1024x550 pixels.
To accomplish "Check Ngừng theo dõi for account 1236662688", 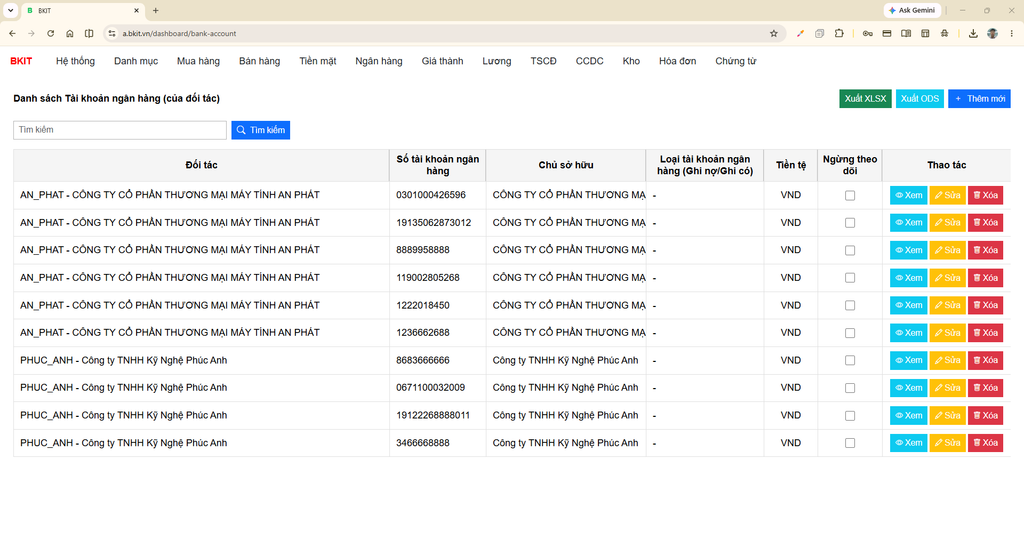I will pyautogui.click(x=850, y=333).
